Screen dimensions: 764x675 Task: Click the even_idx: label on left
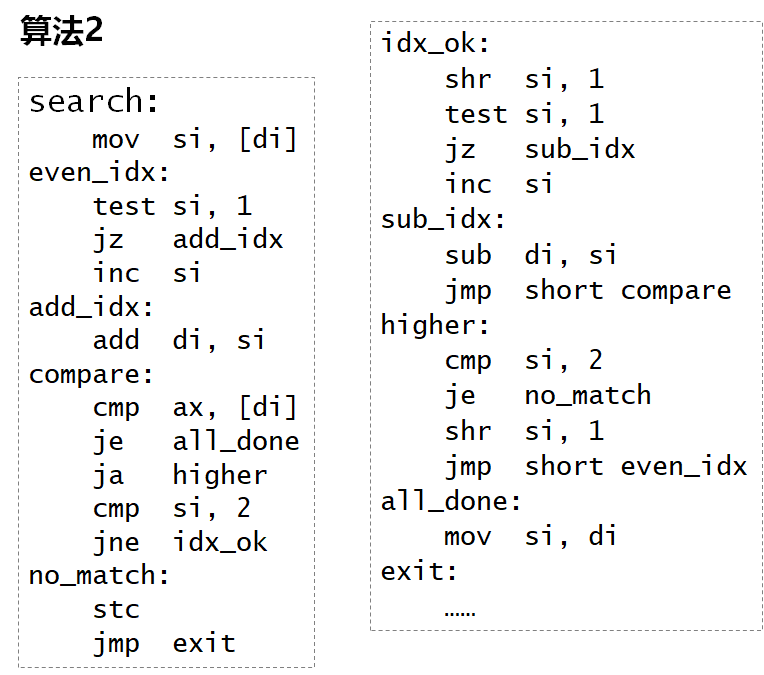pyautogui.click(x=99, y=173)
